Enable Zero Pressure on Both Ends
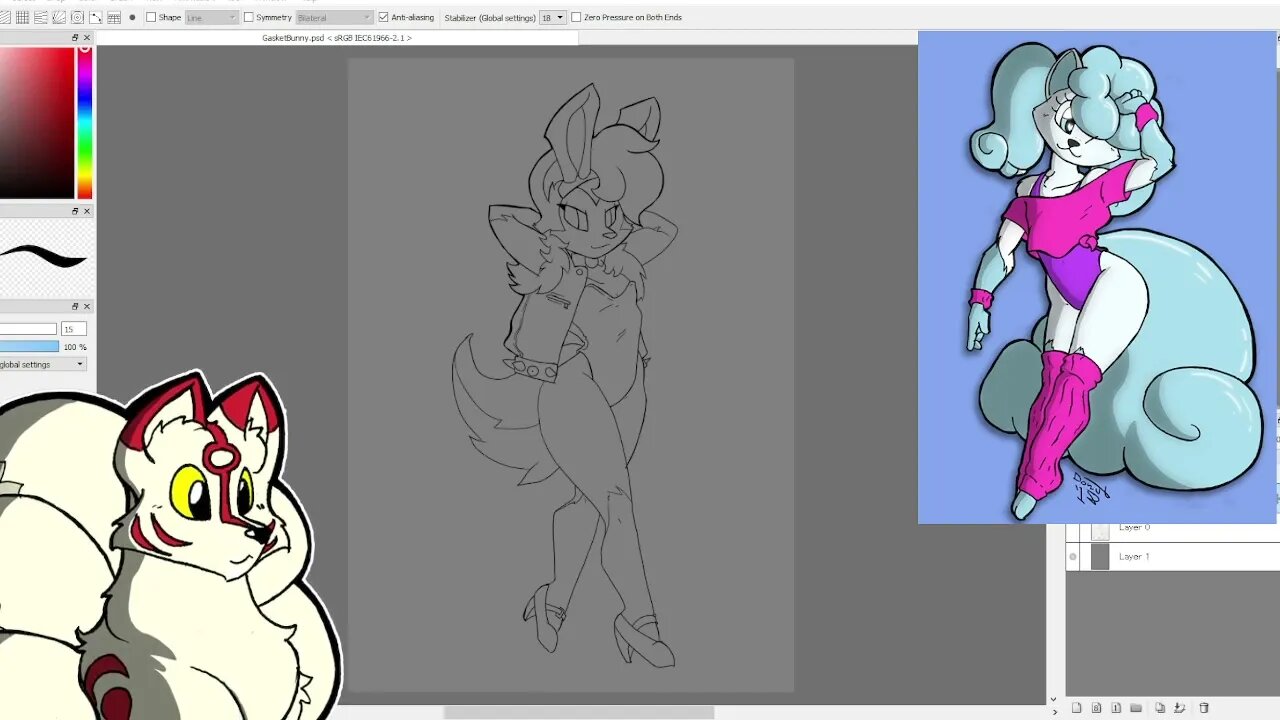 [576, 17]
